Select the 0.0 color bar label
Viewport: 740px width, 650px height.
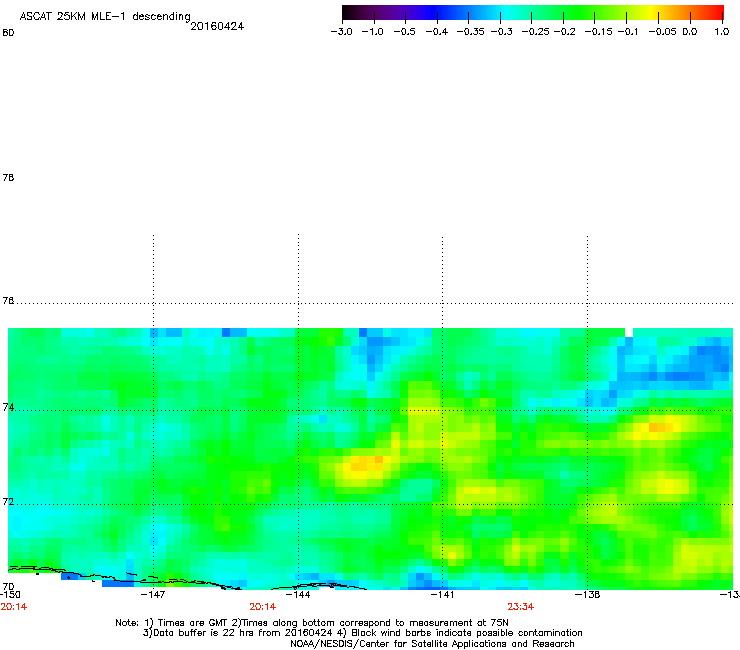tap(690, 32)
